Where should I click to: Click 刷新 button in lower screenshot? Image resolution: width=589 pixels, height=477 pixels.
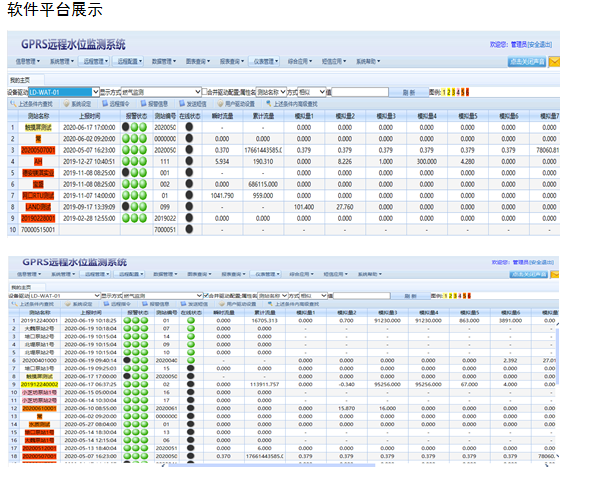[410, 296]
